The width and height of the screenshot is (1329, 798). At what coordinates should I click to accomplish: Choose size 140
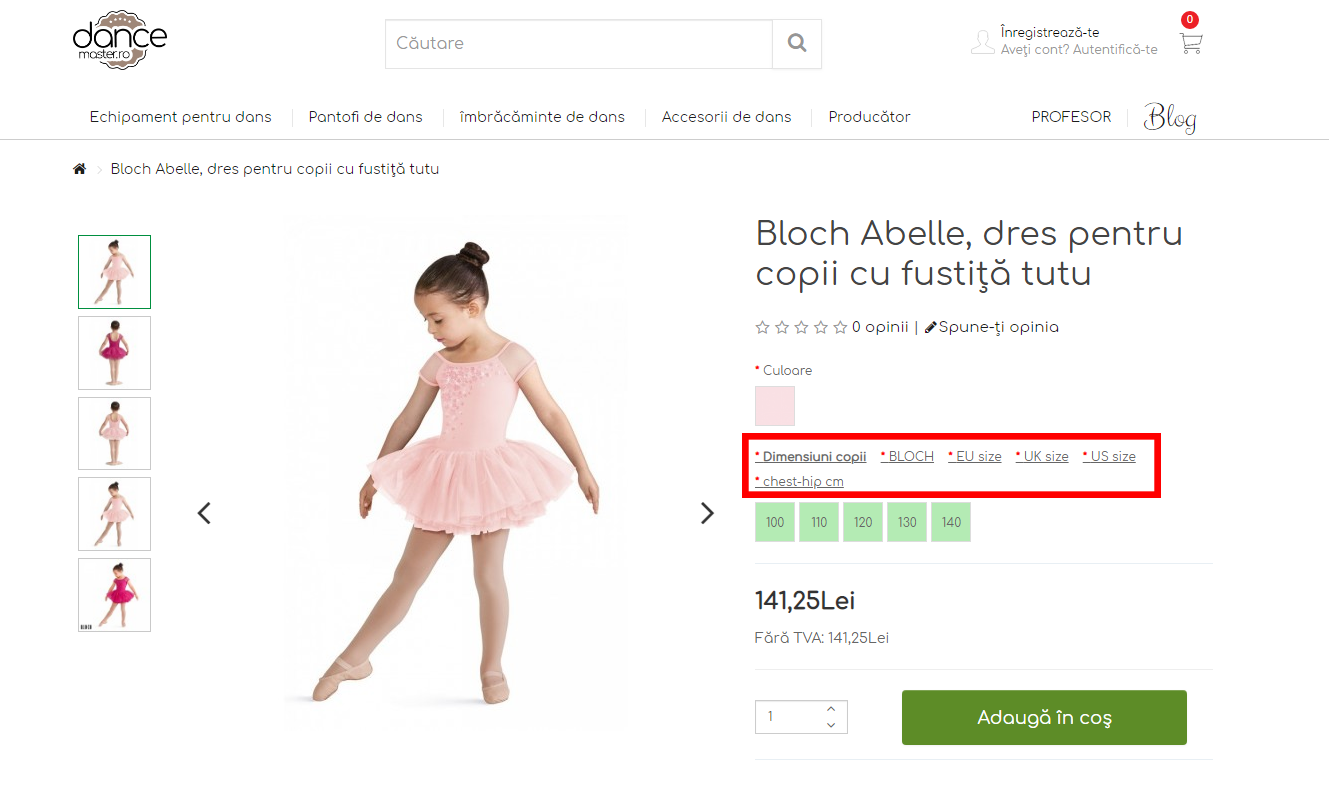(951, 522)
